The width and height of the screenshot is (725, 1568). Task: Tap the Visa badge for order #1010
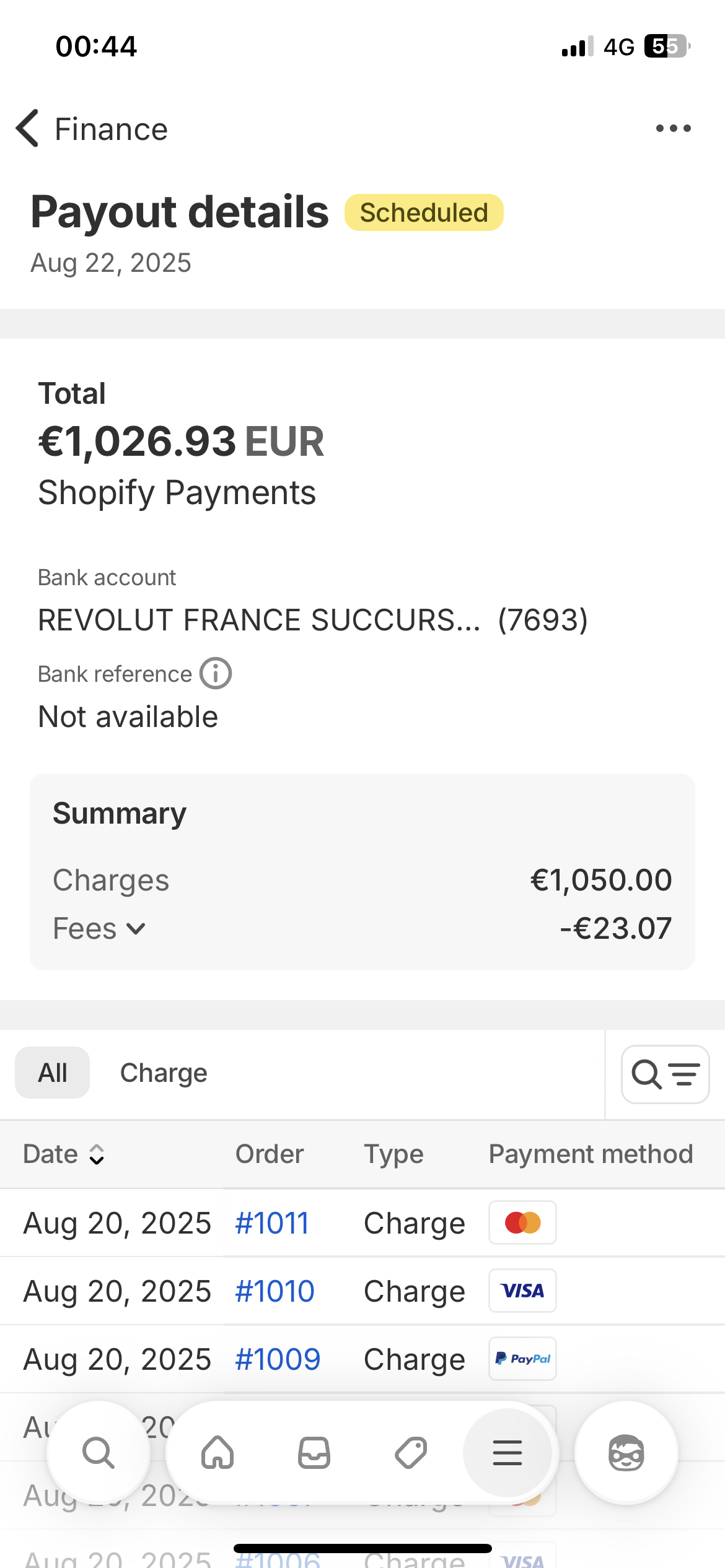522,1291
